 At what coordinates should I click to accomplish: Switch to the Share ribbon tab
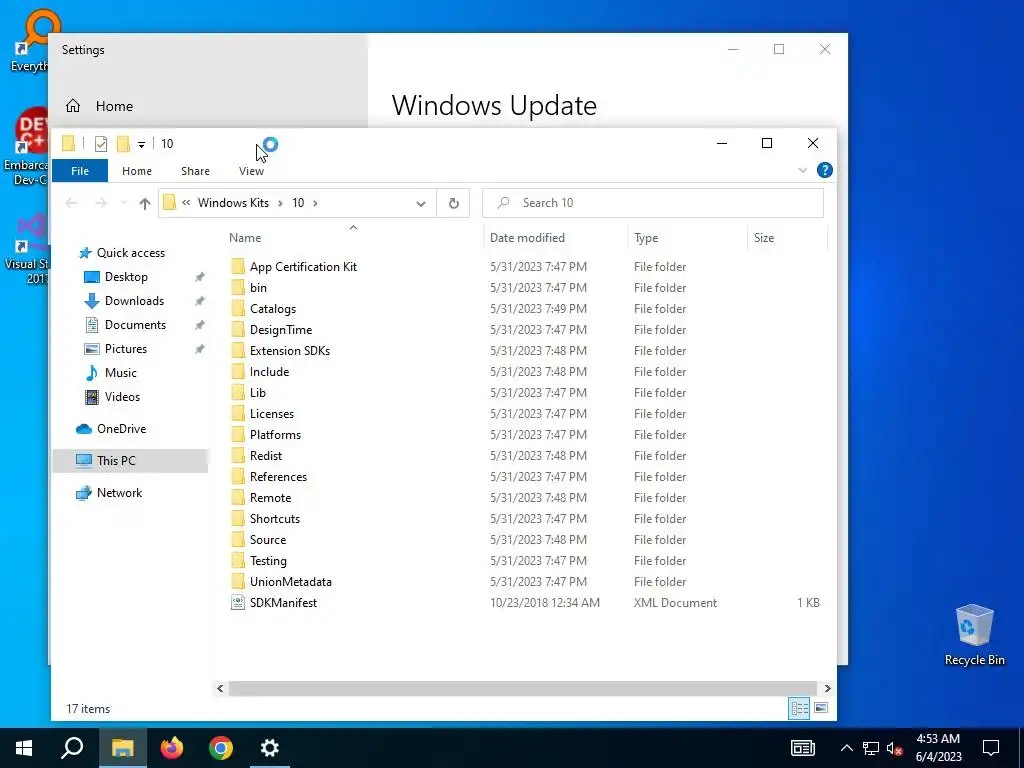[195, 170]
